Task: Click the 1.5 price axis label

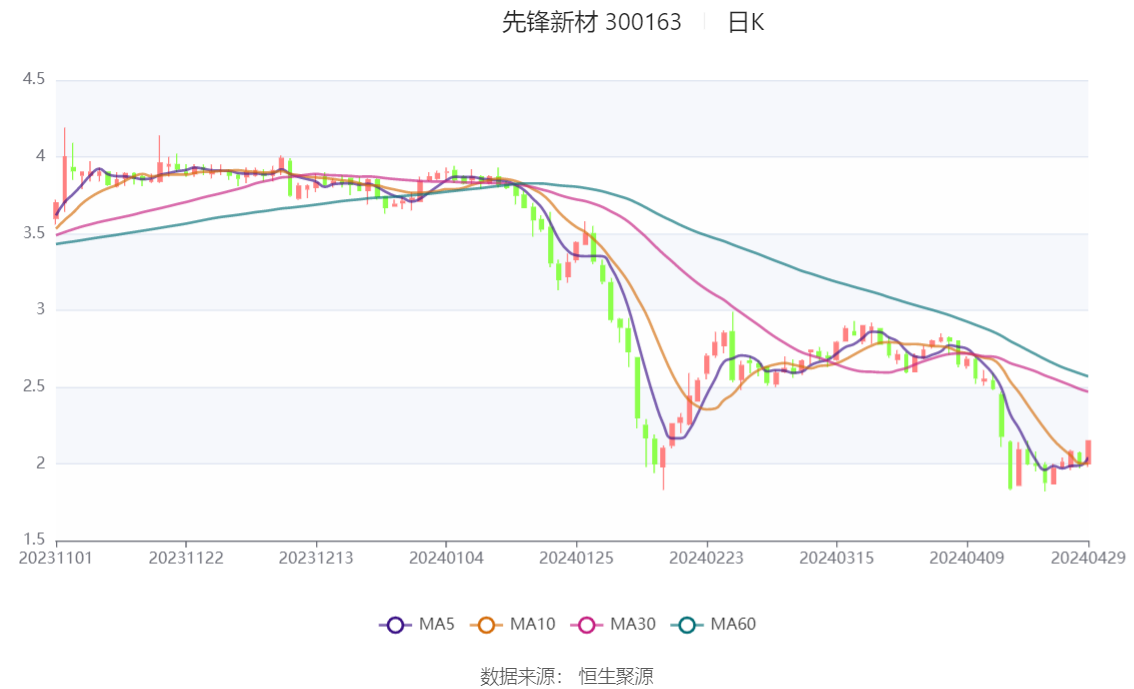Action: coord(34,540)
